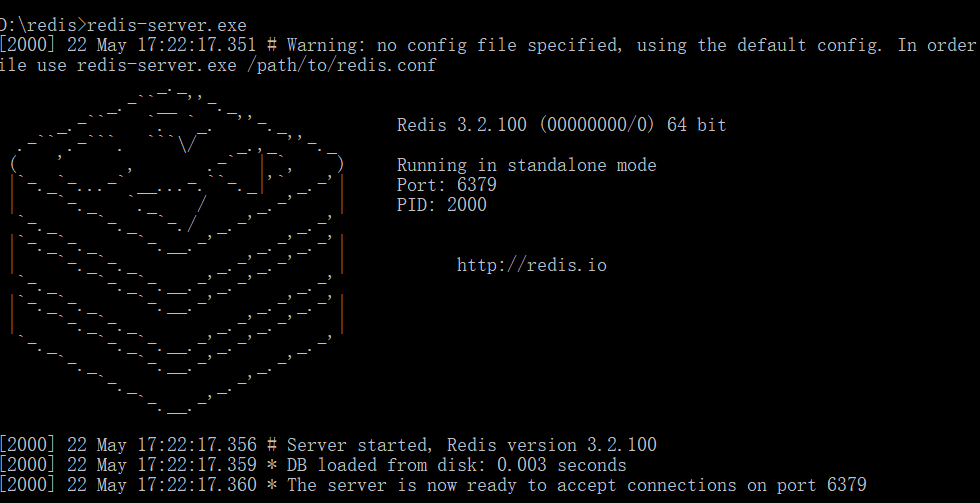This screenshot has width=980, height=503.
Task: Click the http://redis.io URL text
Action: (531, 266)
